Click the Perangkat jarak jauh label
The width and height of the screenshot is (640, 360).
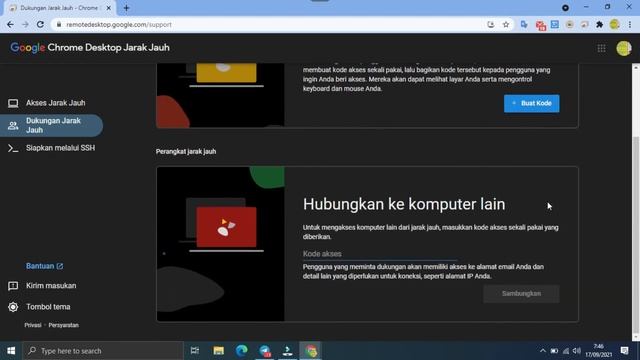click(186, 151)
